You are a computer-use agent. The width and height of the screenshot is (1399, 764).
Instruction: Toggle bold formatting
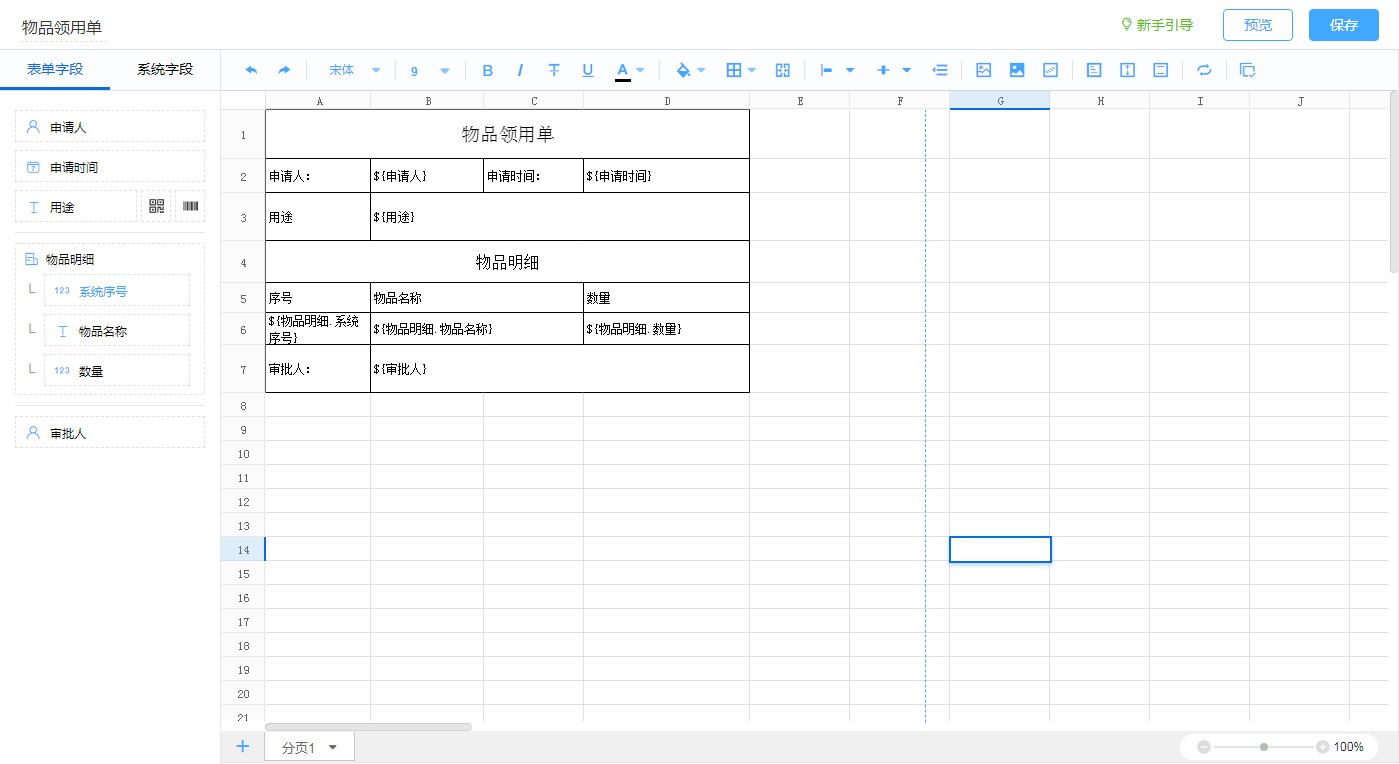(488, 70)
